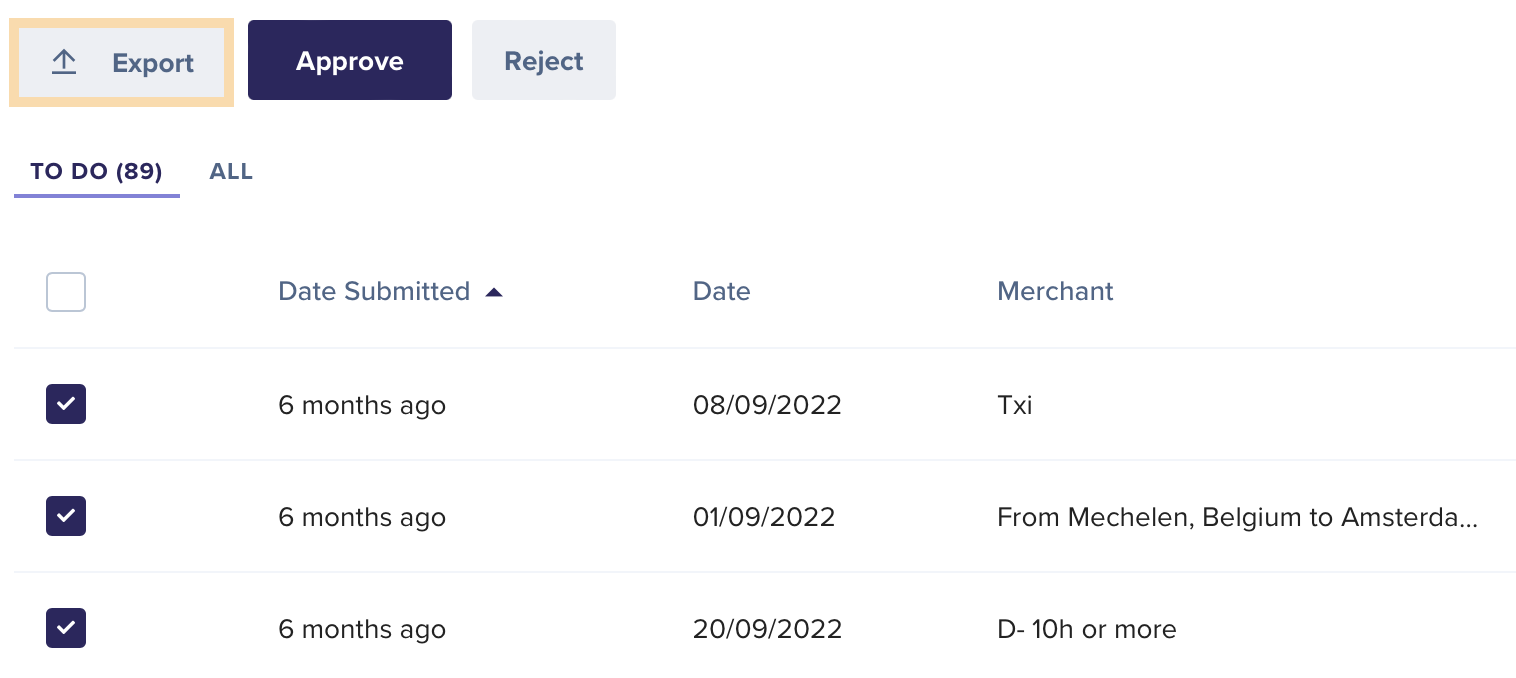
Task: Open the From Mechelen, Belgium expense
Action: point(1237,517)
